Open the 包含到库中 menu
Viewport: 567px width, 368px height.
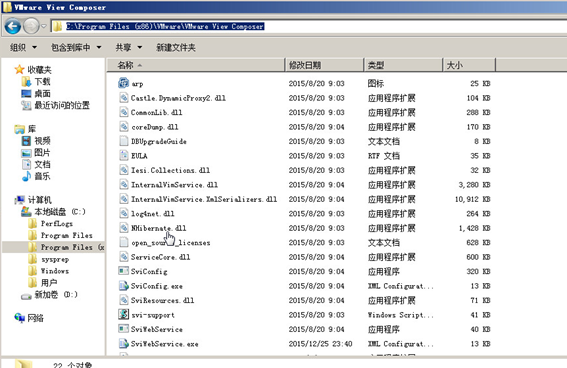click(x=76, y=47)
